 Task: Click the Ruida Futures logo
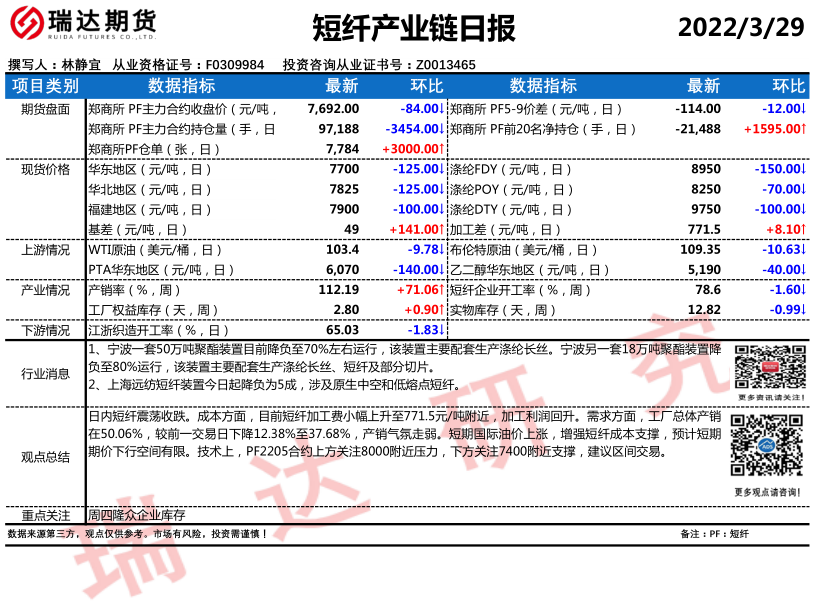[82, 26]
